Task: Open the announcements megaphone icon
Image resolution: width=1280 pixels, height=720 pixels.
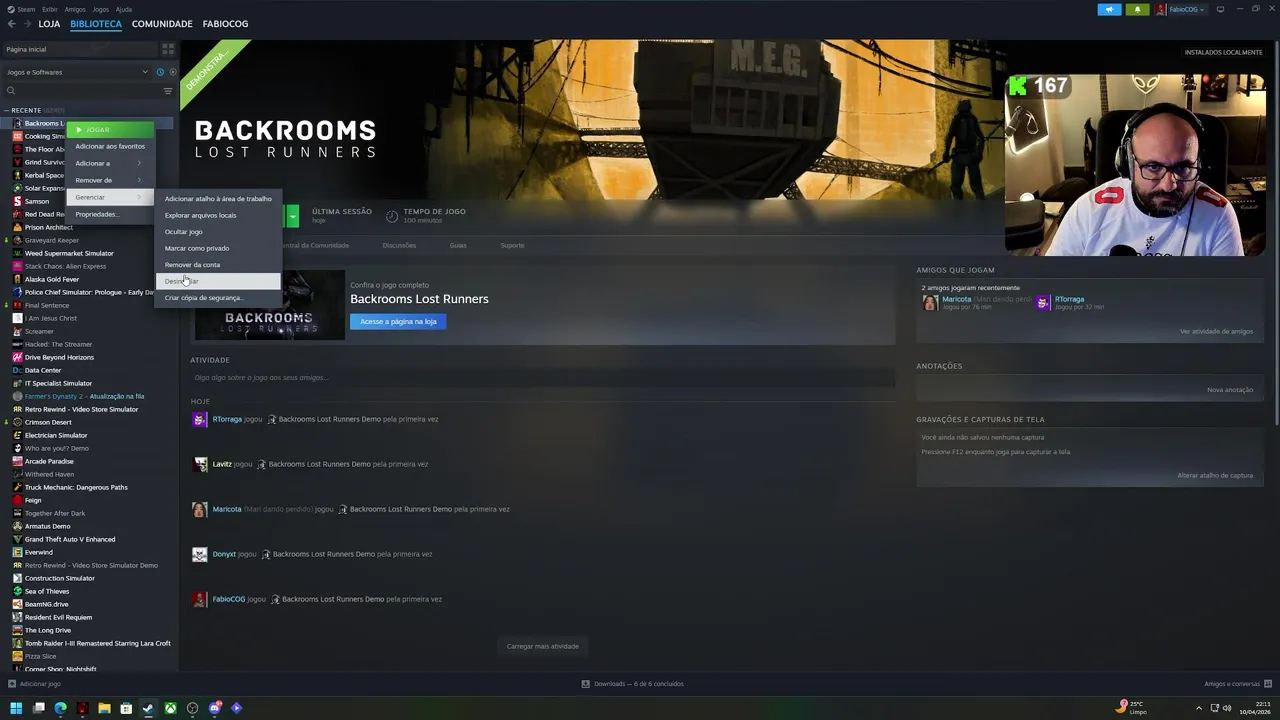Action: (1109, 9)
